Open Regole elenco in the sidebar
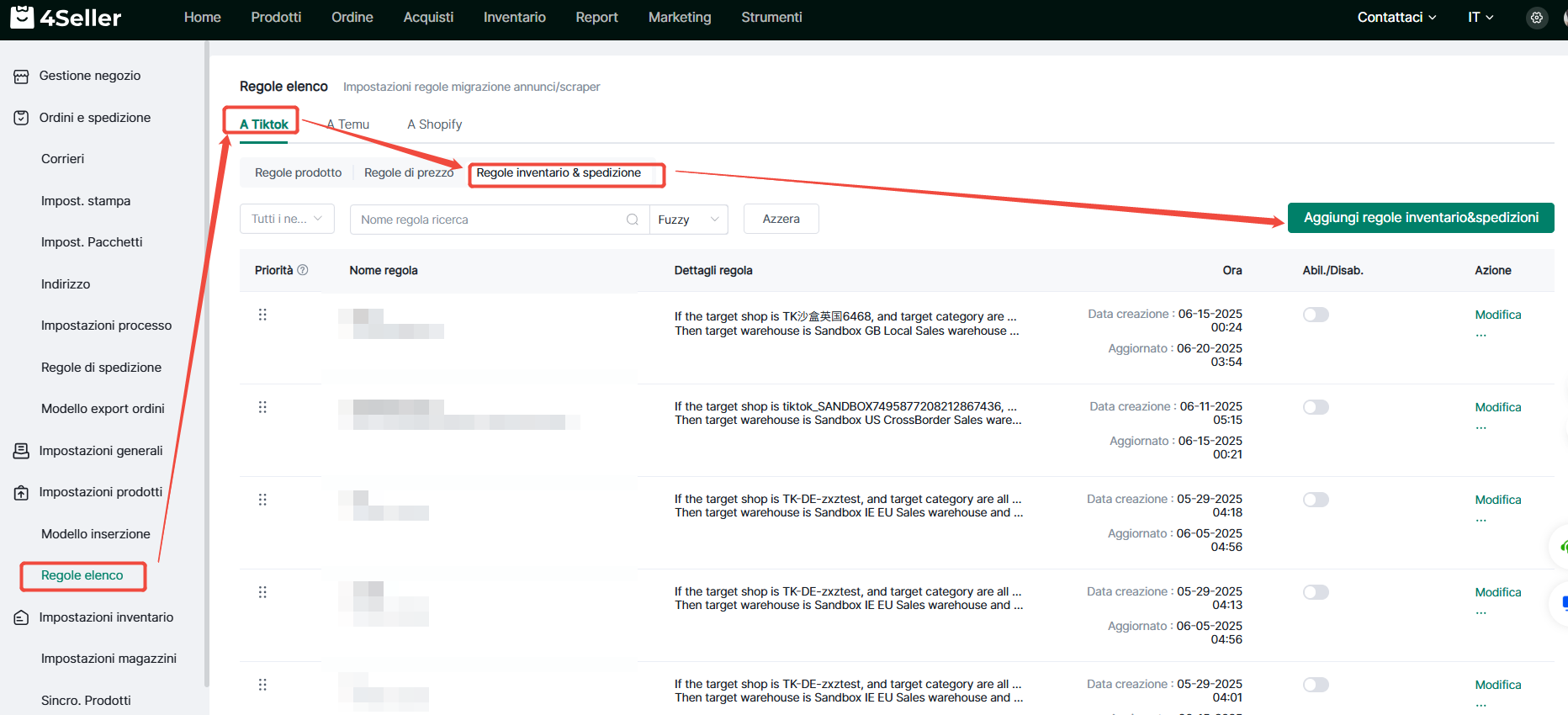 click(x=82, y=575)
